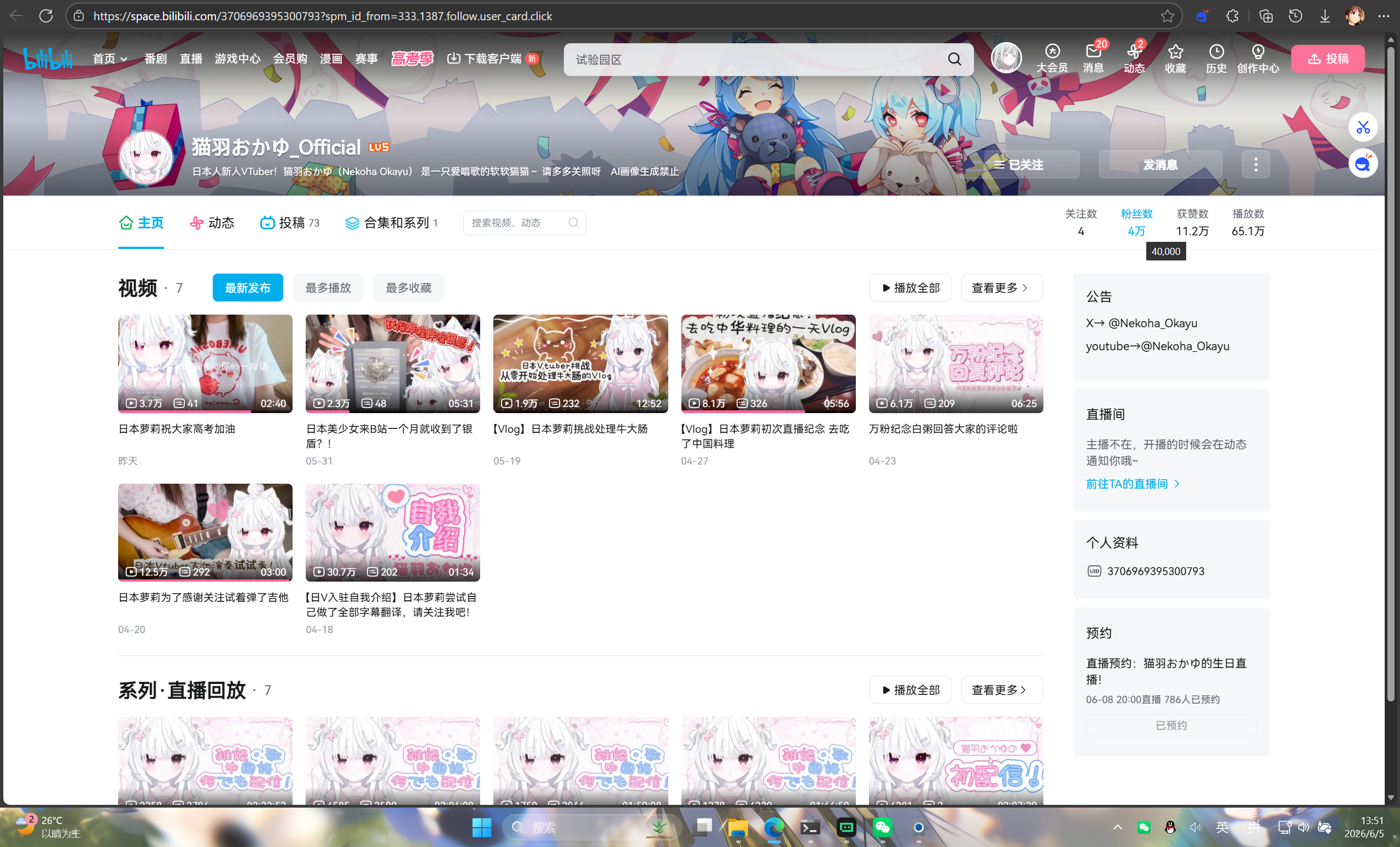Select the 最多播放 sort option
1400x847 pixels.
click(328, 288)
